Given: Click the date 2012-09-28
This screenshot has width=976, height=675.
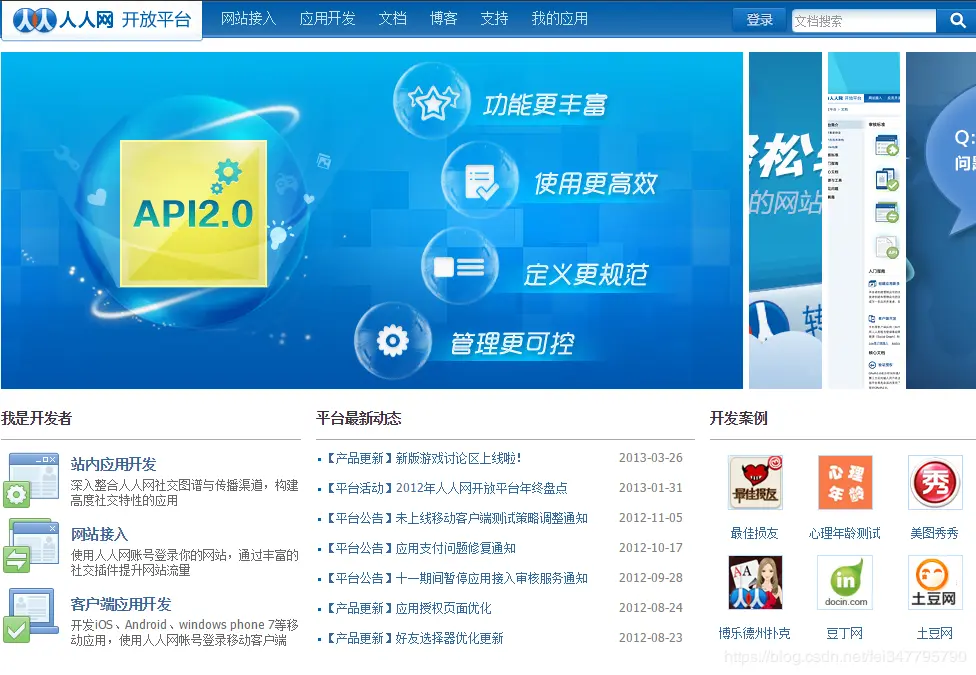Looking at the screenshot, I should (650, 577).
